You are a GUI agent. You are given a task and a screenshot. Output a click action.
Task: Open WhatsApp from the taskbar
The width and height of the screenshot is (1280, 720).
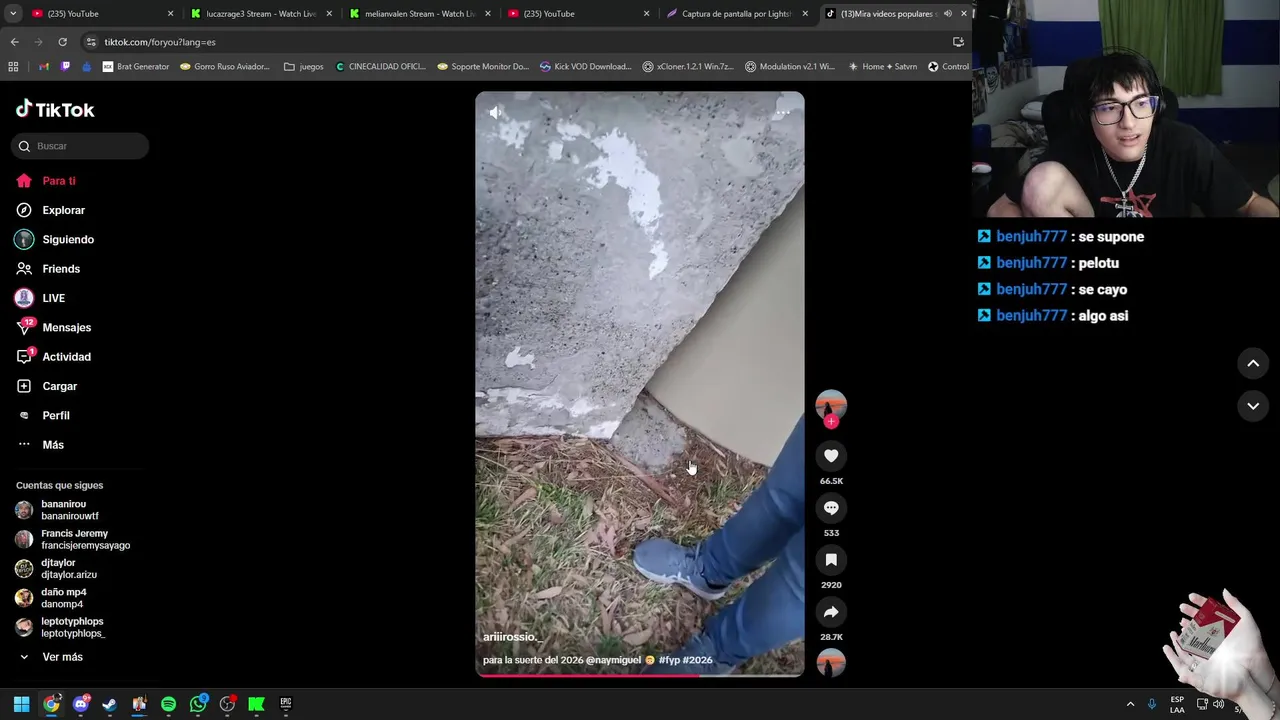(x=198, y=704)
